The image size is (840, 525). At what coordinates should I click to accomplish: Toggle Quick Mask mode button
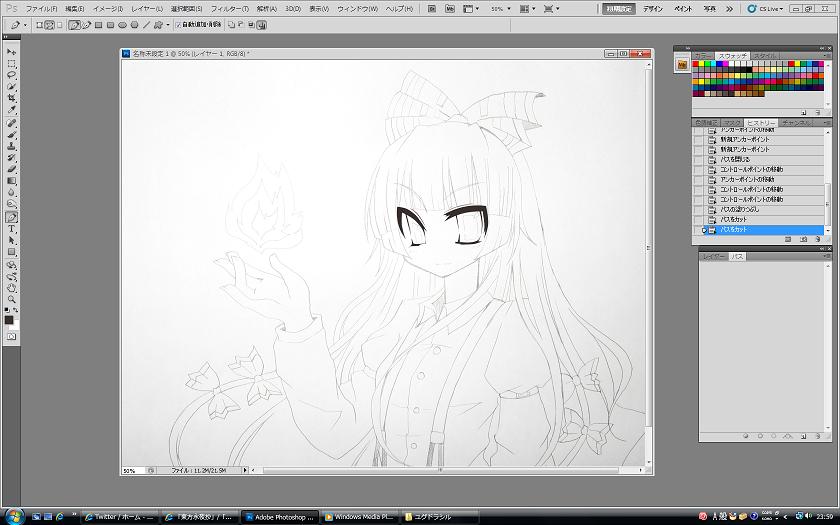tap(11, 336)
